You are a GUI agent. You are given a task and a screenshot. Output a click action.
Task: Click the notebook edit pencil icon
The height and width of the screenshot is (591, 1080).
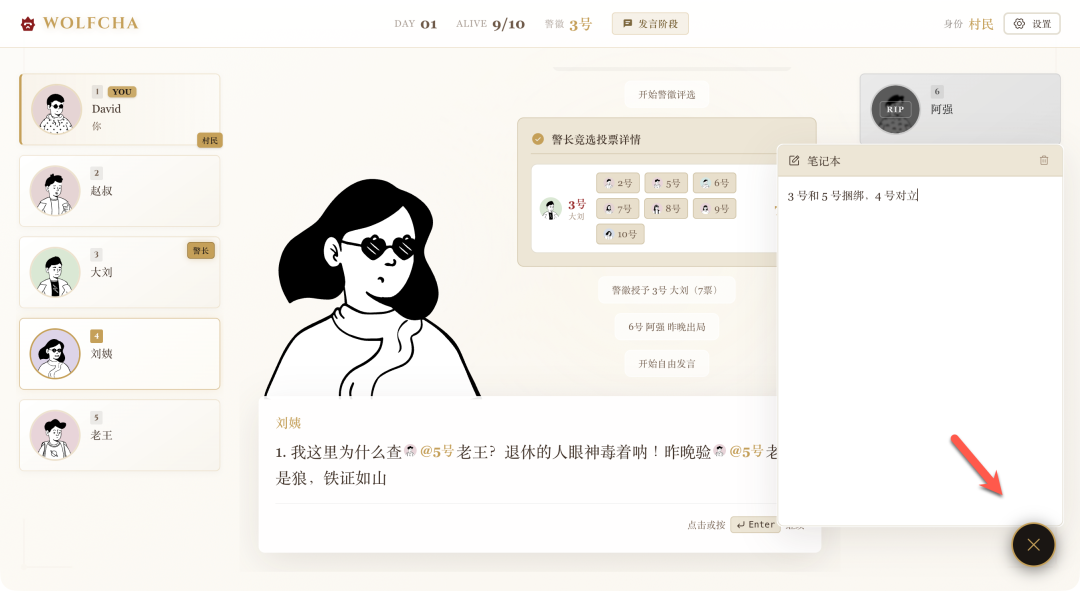coord(793,160)
